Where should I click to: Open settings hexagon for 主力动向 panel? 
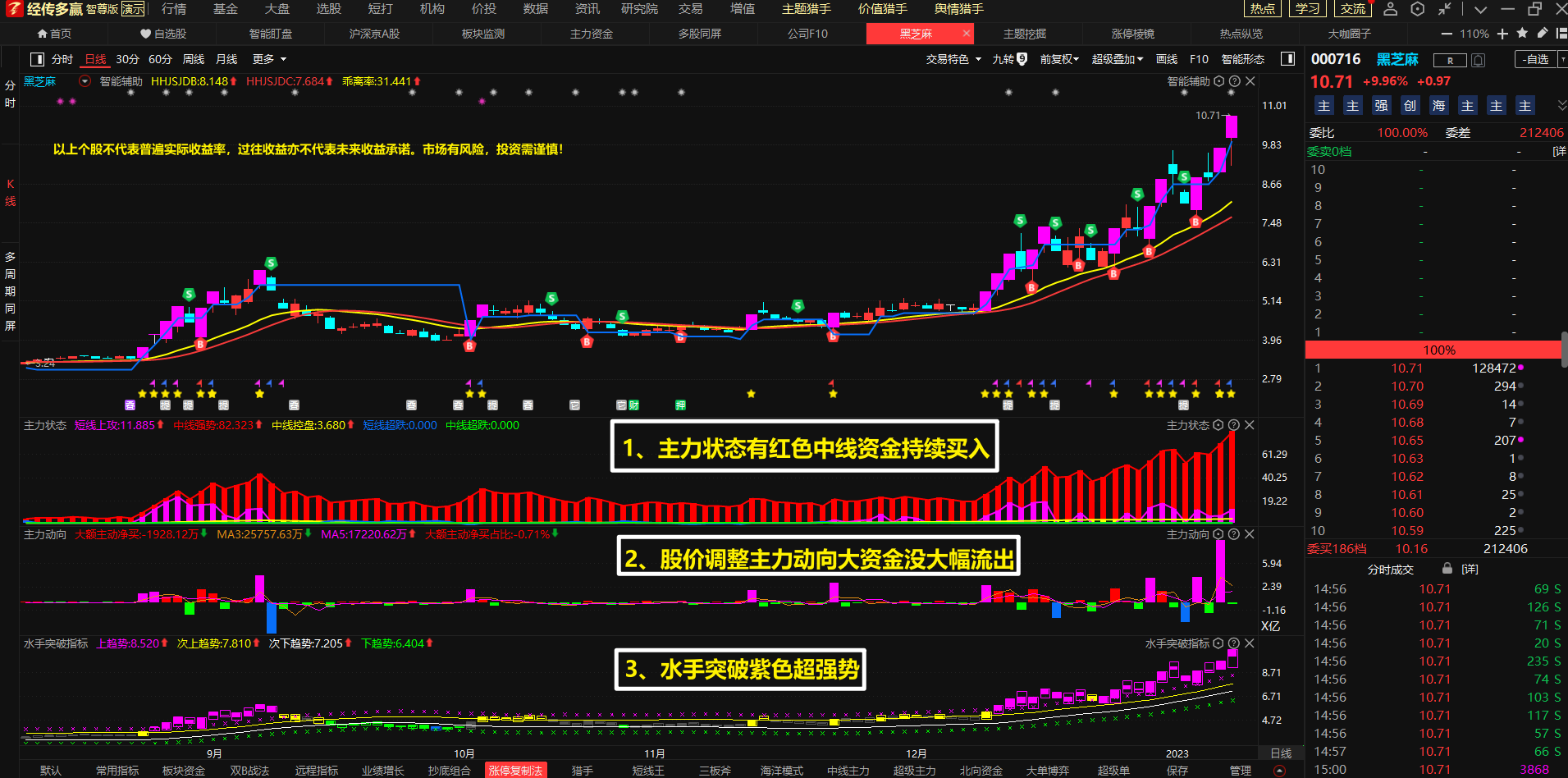tap(1218, 534)
